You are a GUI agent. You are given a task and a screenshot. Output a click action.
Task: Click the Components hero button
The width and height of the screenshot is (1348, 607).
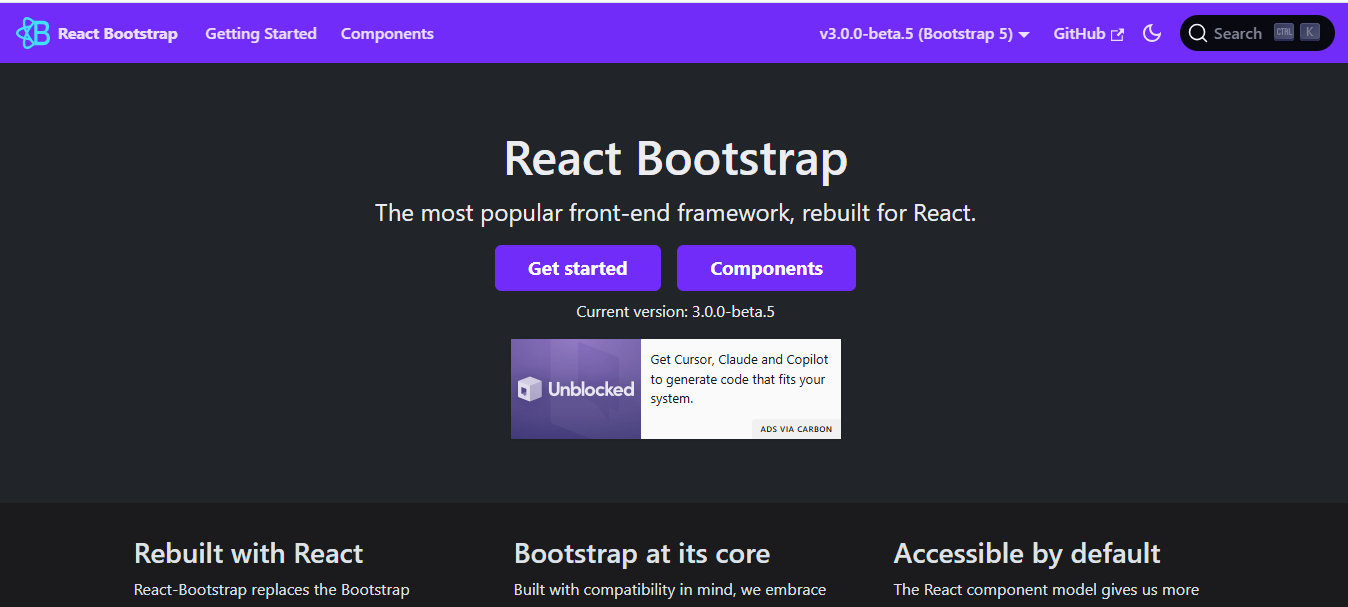pyautogui.click(x=766, y=268)
